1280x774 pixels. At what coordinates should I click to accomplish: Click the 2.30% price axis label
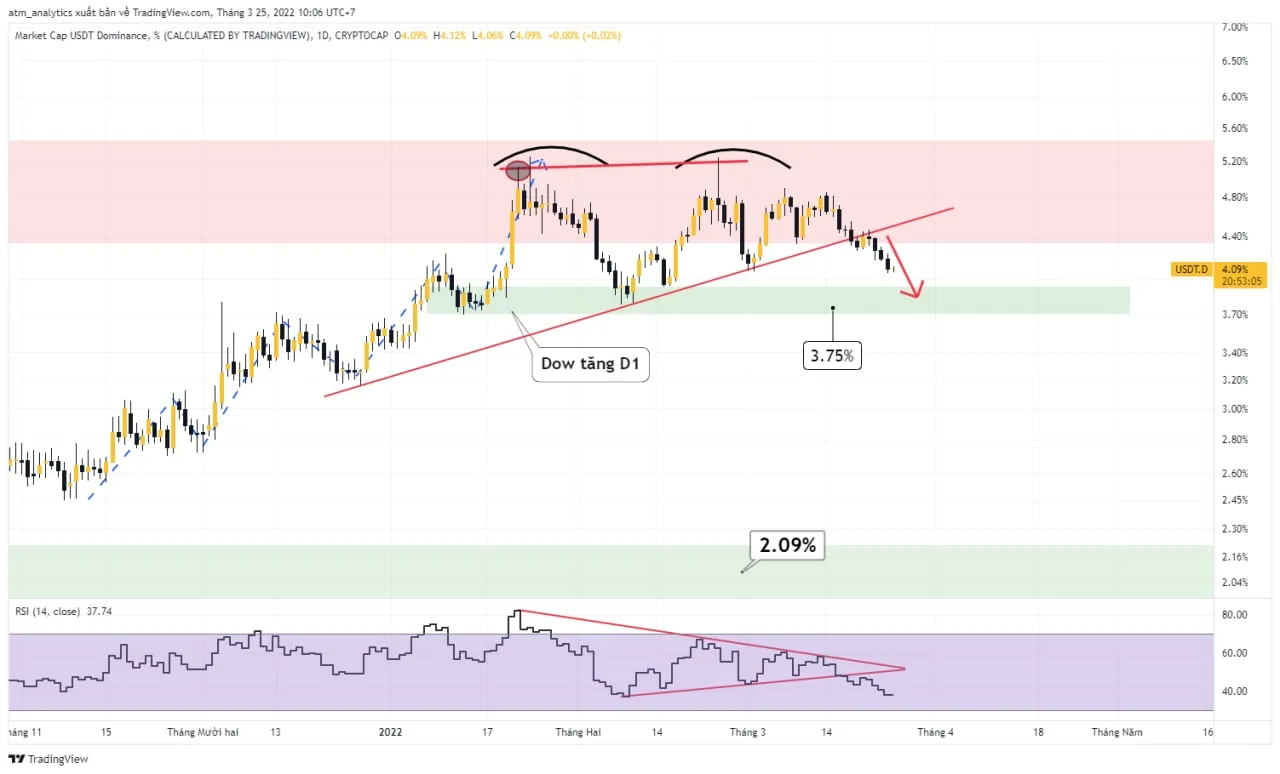pyautogui.click(x=1235, y=529)
